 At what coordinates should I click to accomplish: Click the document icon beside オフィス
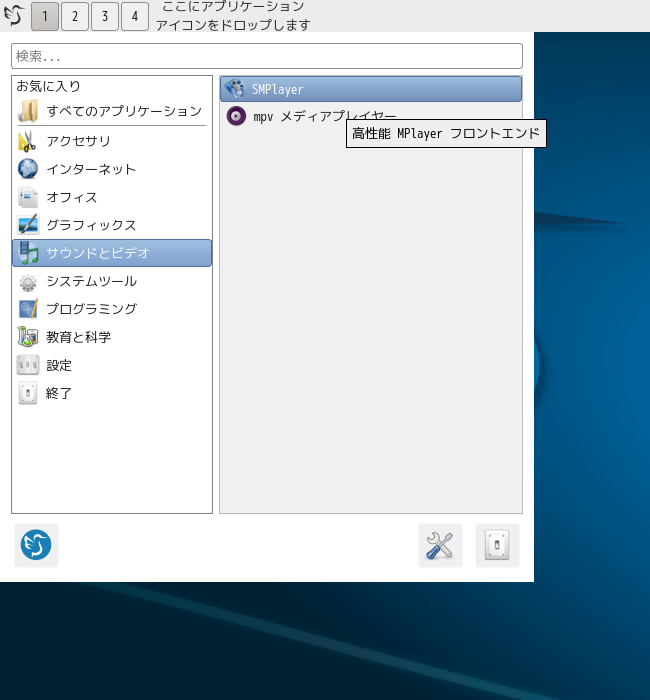pos(28,197)
